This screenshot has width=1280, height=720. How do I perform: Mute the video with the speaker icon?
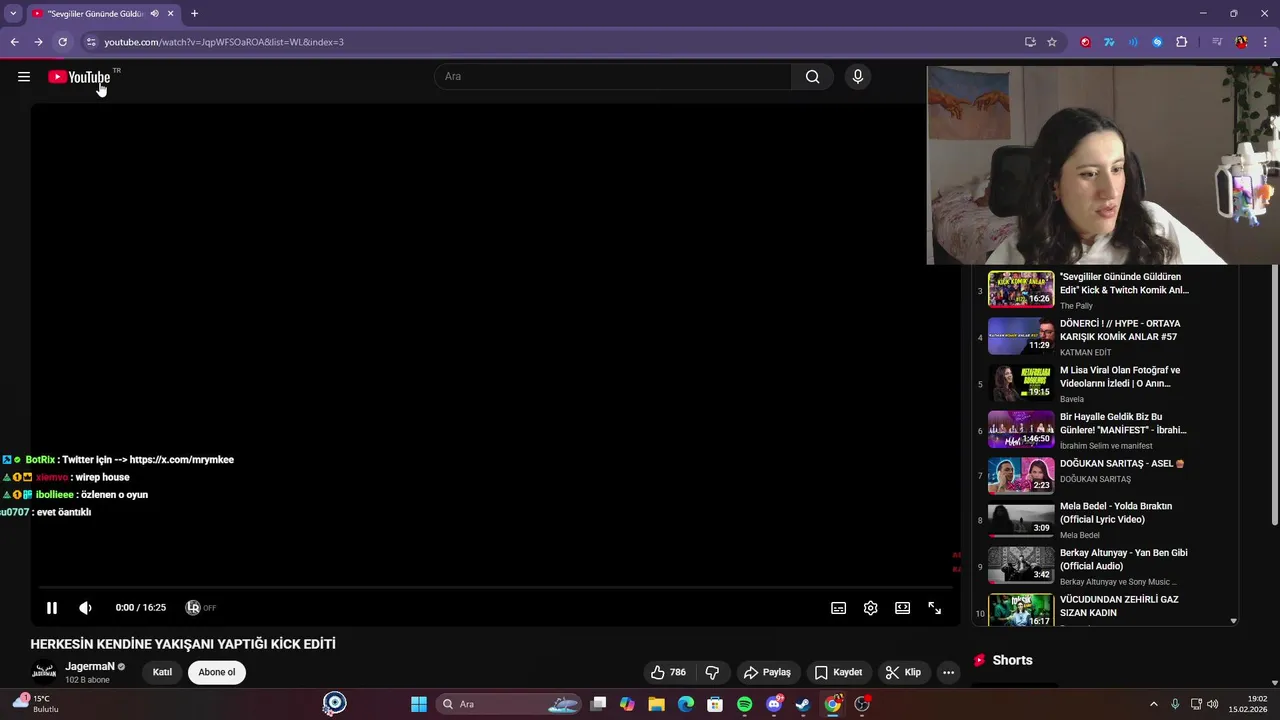coord(86,607)
